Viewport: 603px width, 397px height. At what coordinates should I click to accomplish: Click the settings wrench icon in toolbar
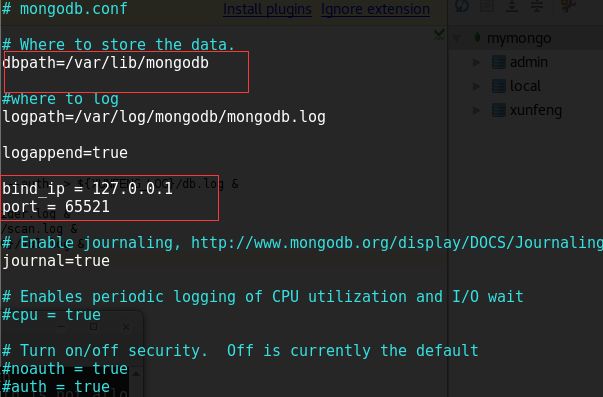click(568, 5)
